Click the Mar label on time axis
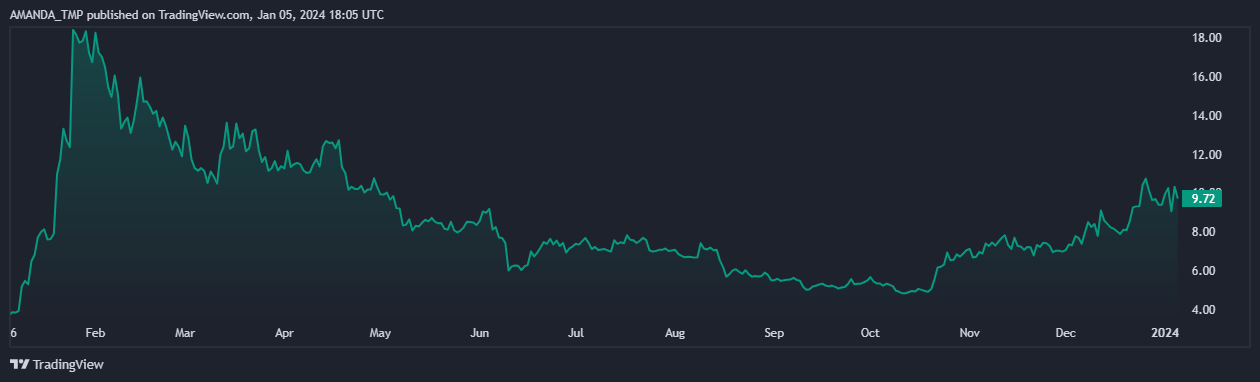 click(x=186, y=333)
